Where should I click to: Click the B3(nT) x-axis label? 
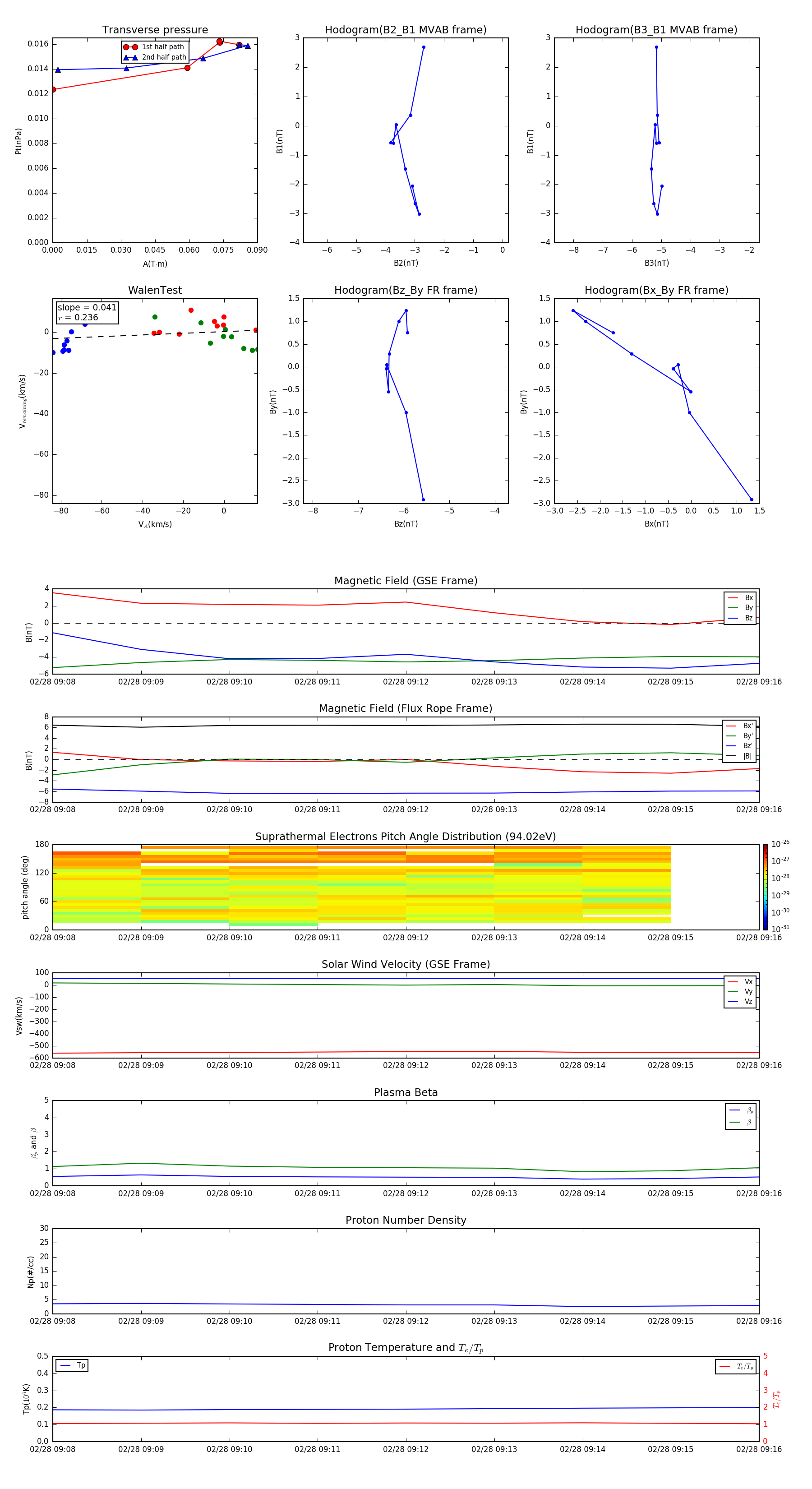click(x=656, y=263)
